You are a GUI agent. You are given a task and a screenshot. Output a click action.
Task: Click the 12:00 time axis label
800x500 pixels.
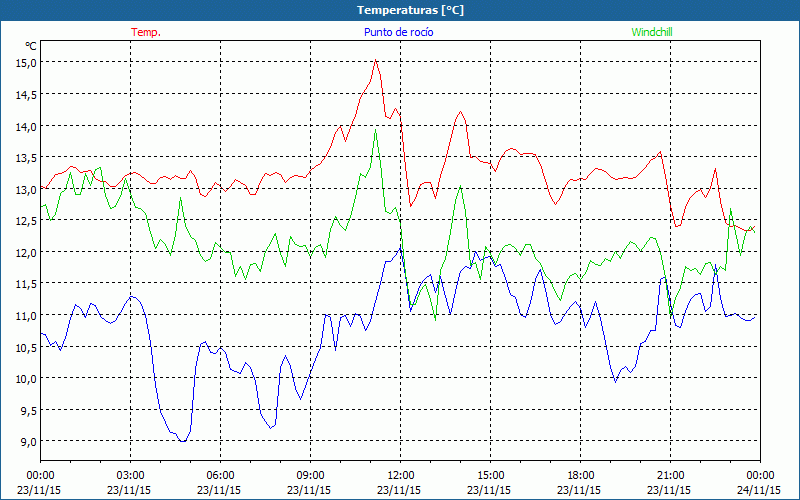[401, 476]
